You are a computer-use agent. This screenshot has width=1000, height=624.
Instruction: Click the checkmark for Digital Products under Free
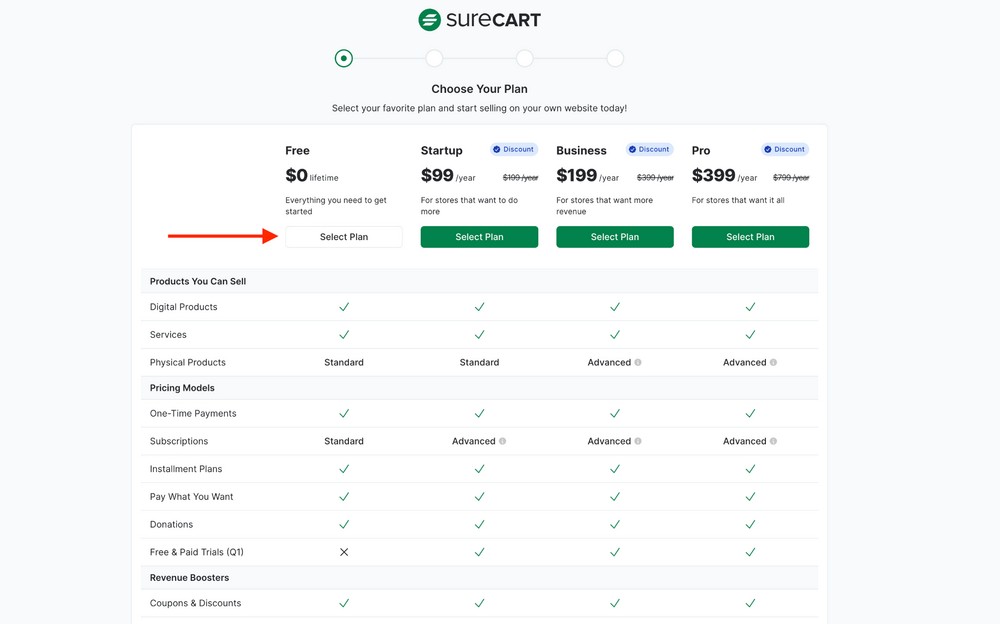pos(344,306)
